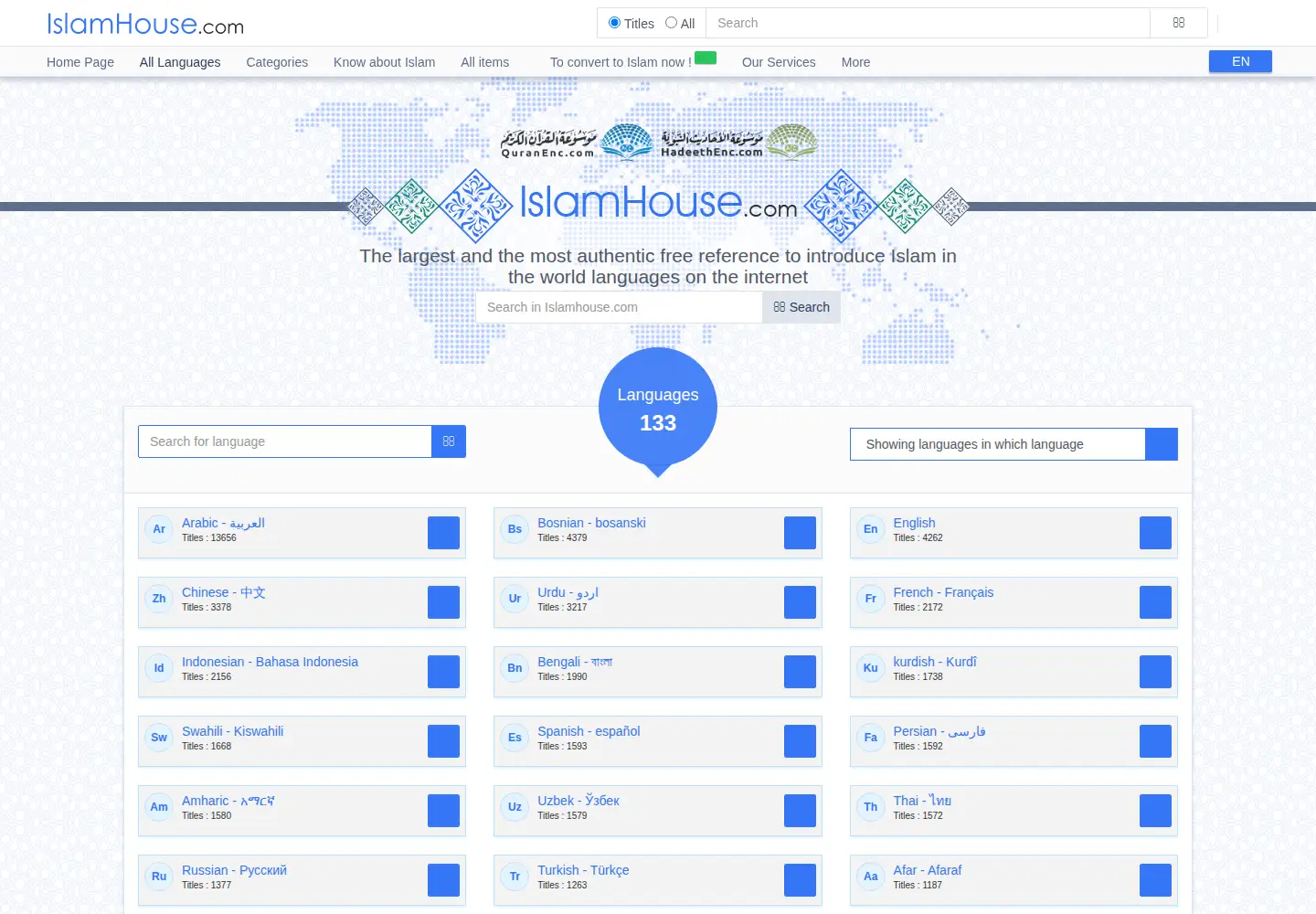This screenshot has width=1316, height=914.
Task: Expand blue button on Chinese card
Action: click(443, 602)
